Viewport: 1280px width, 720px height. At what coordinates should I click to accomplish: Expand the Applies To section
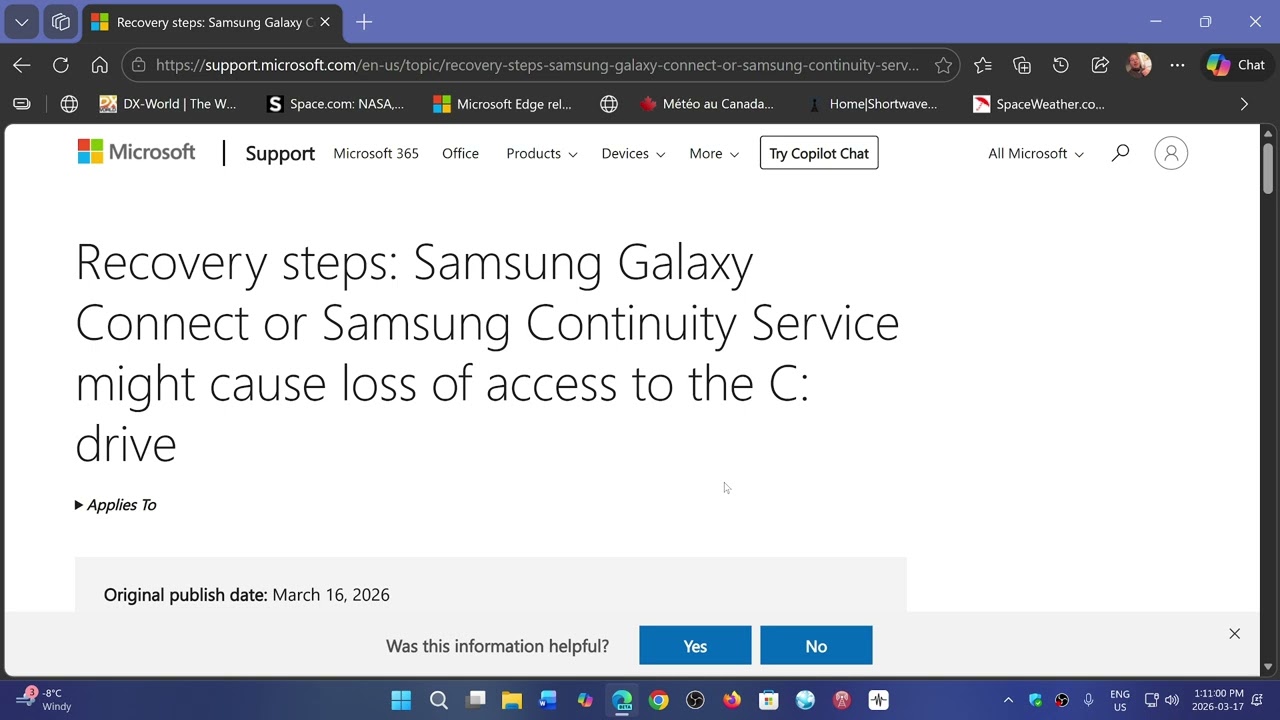[x=116, y=505]
